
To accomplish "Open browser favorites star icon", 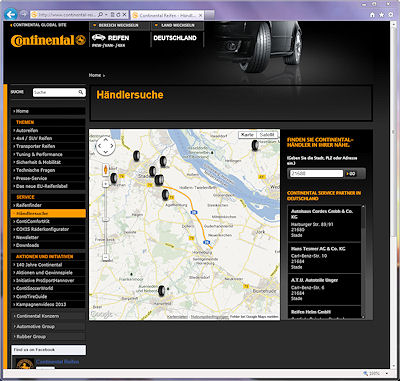I will (381, 15).
